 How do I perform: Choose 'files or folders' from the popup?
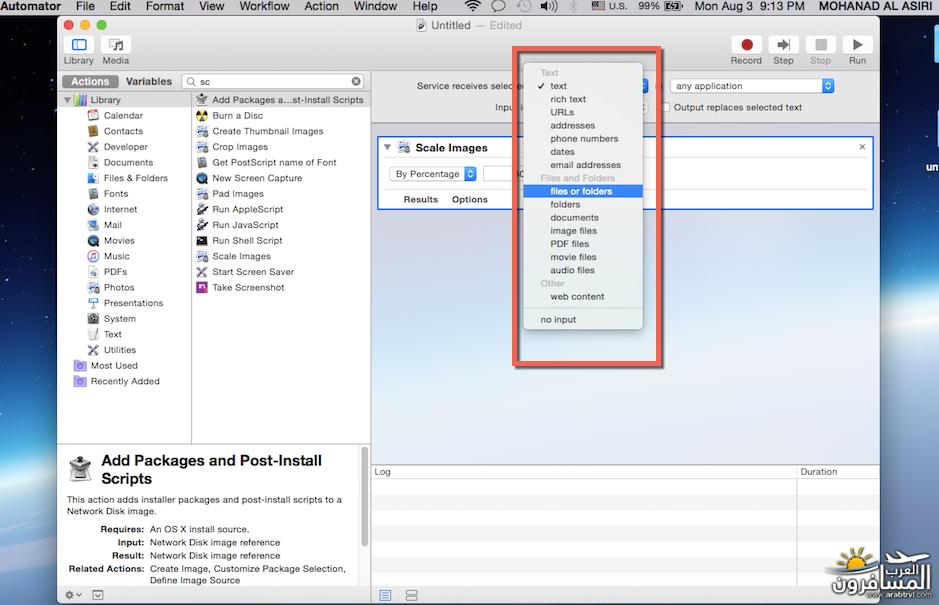click(x=583, y=191)
